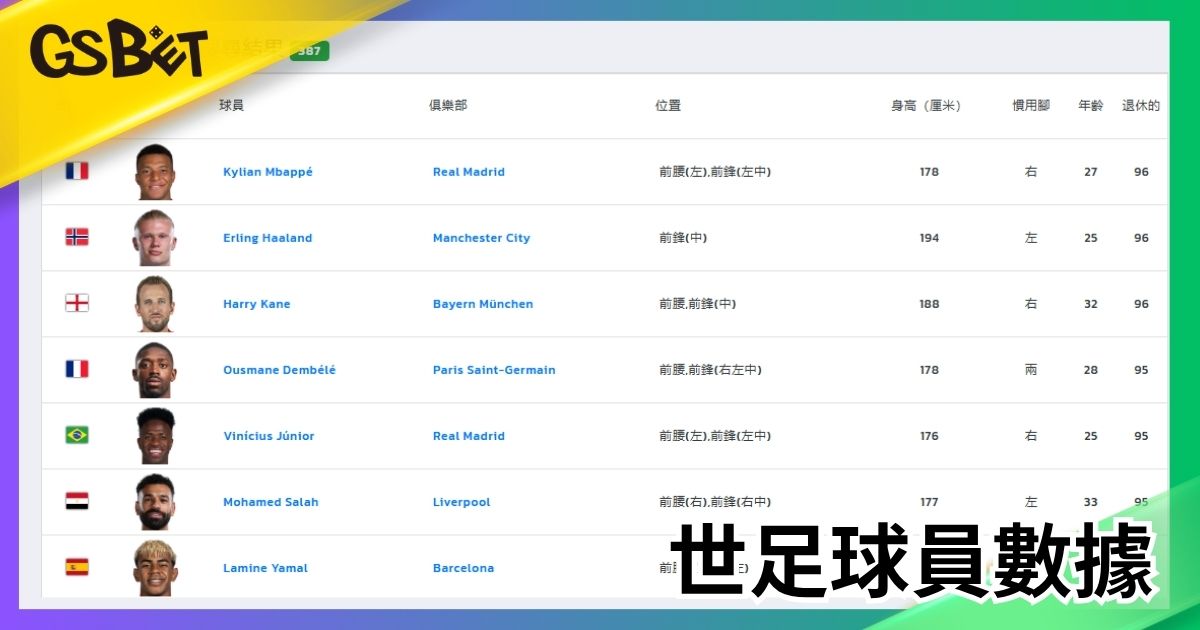Click Kylian Mbappé's portrait photo
The image size is (1200, 630).
(x=155, y=172)
